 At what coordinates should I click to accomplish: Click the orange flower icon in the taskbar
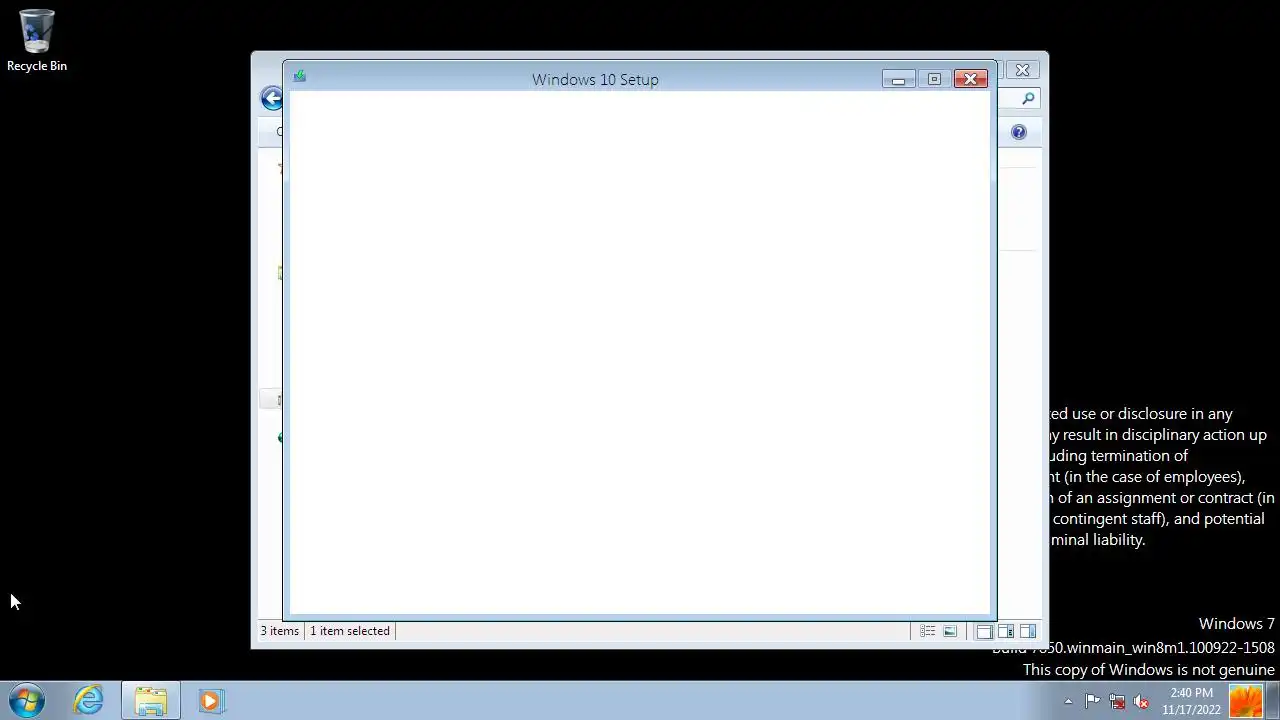pos(1246,701)
